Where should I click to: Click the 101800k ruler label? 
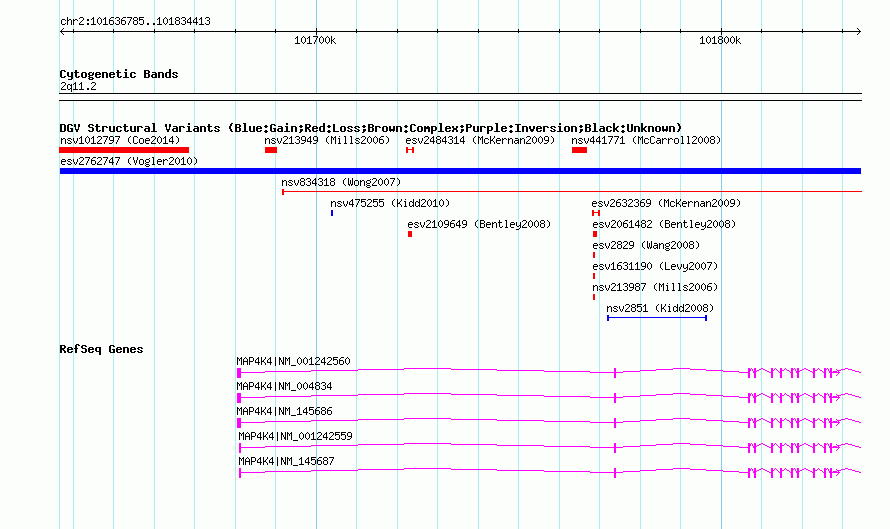coord(720,40)
